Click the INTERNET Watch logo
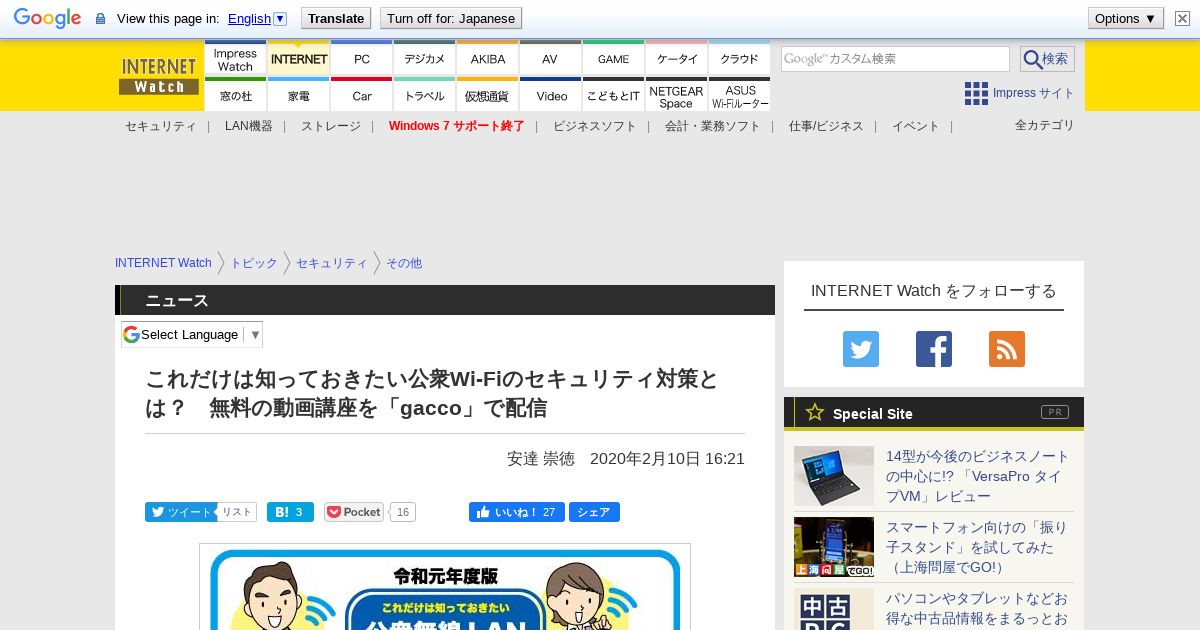 (x=159, y=76)
